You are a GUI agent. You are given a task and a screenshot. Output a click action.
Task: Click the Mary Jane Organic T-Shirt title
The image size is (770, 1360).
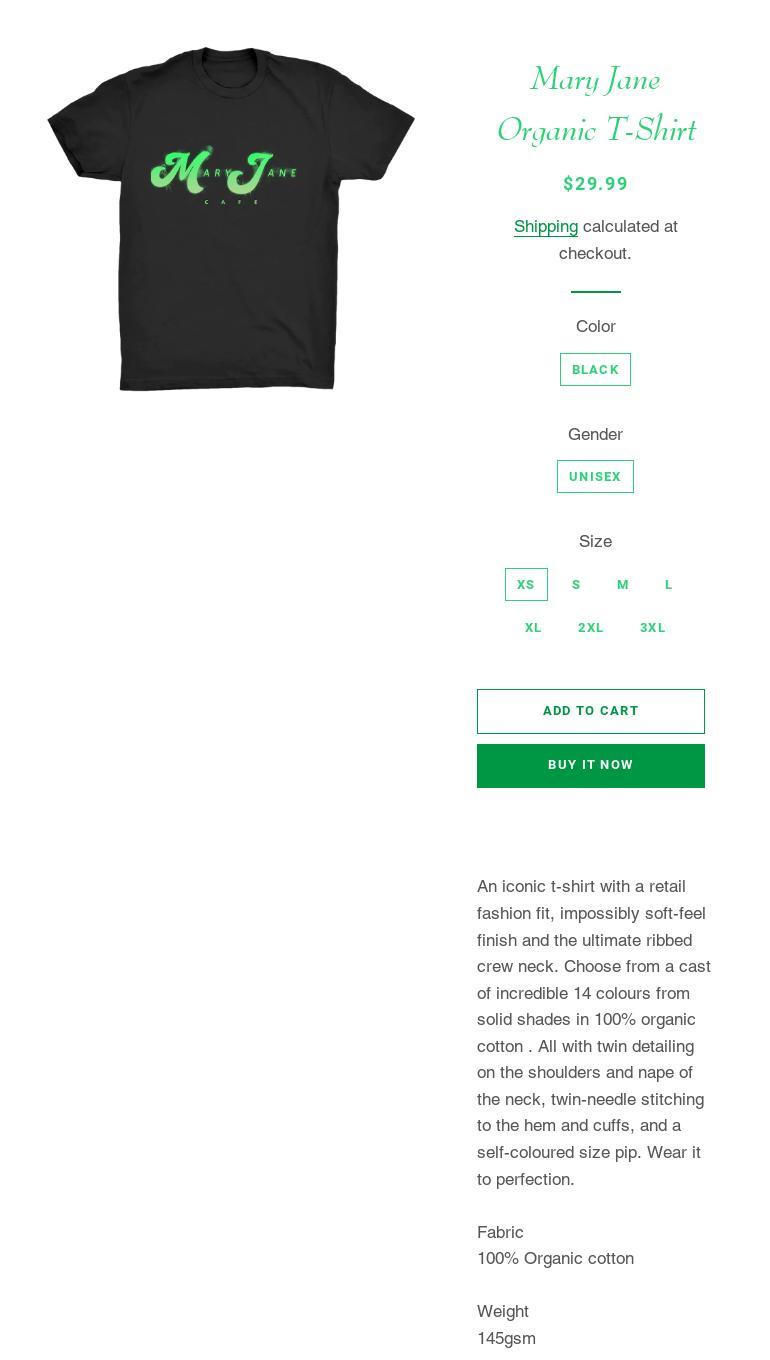pos(596,104)
